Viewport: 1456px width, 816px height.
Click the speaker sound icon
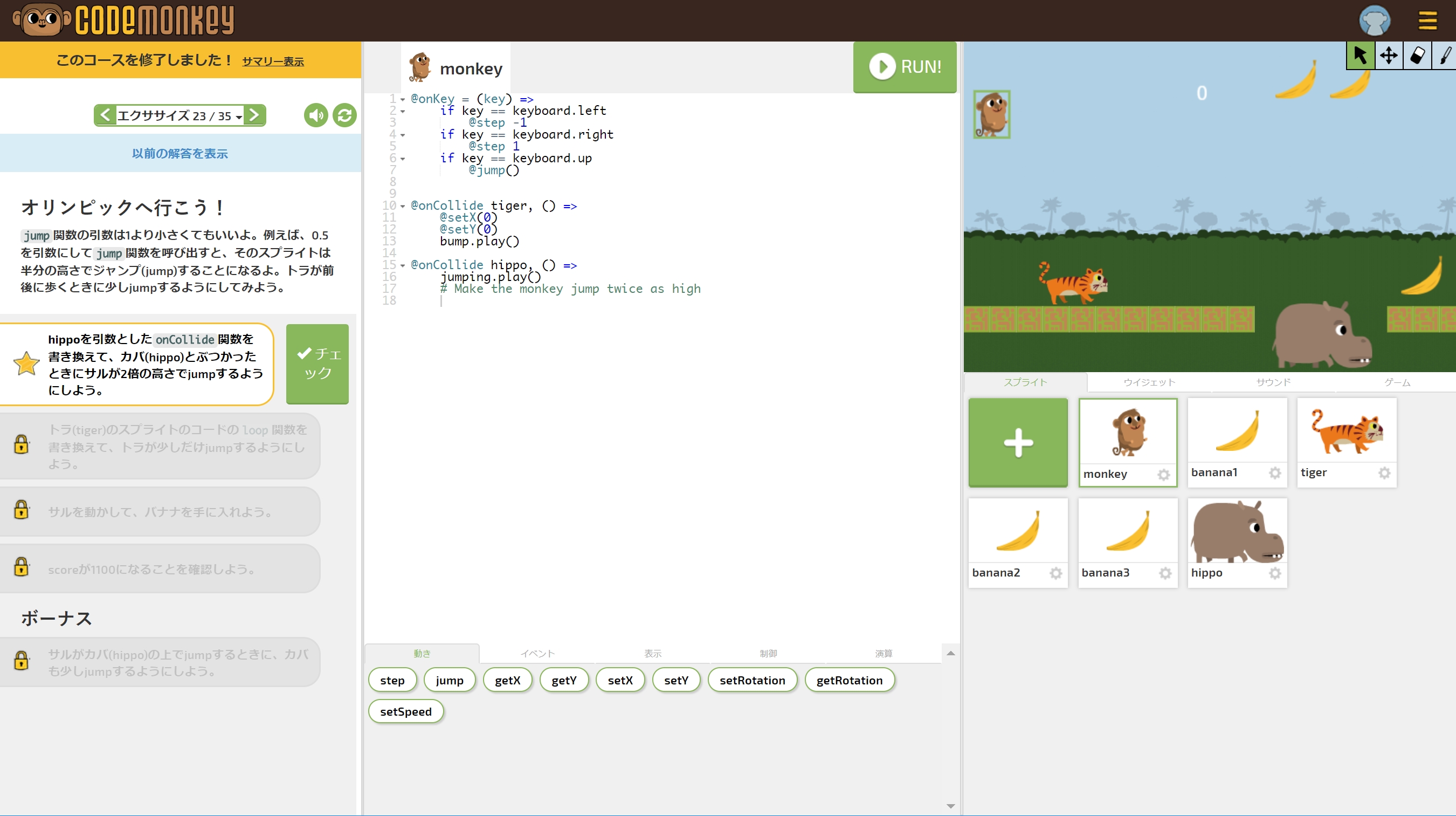(316, 115)
